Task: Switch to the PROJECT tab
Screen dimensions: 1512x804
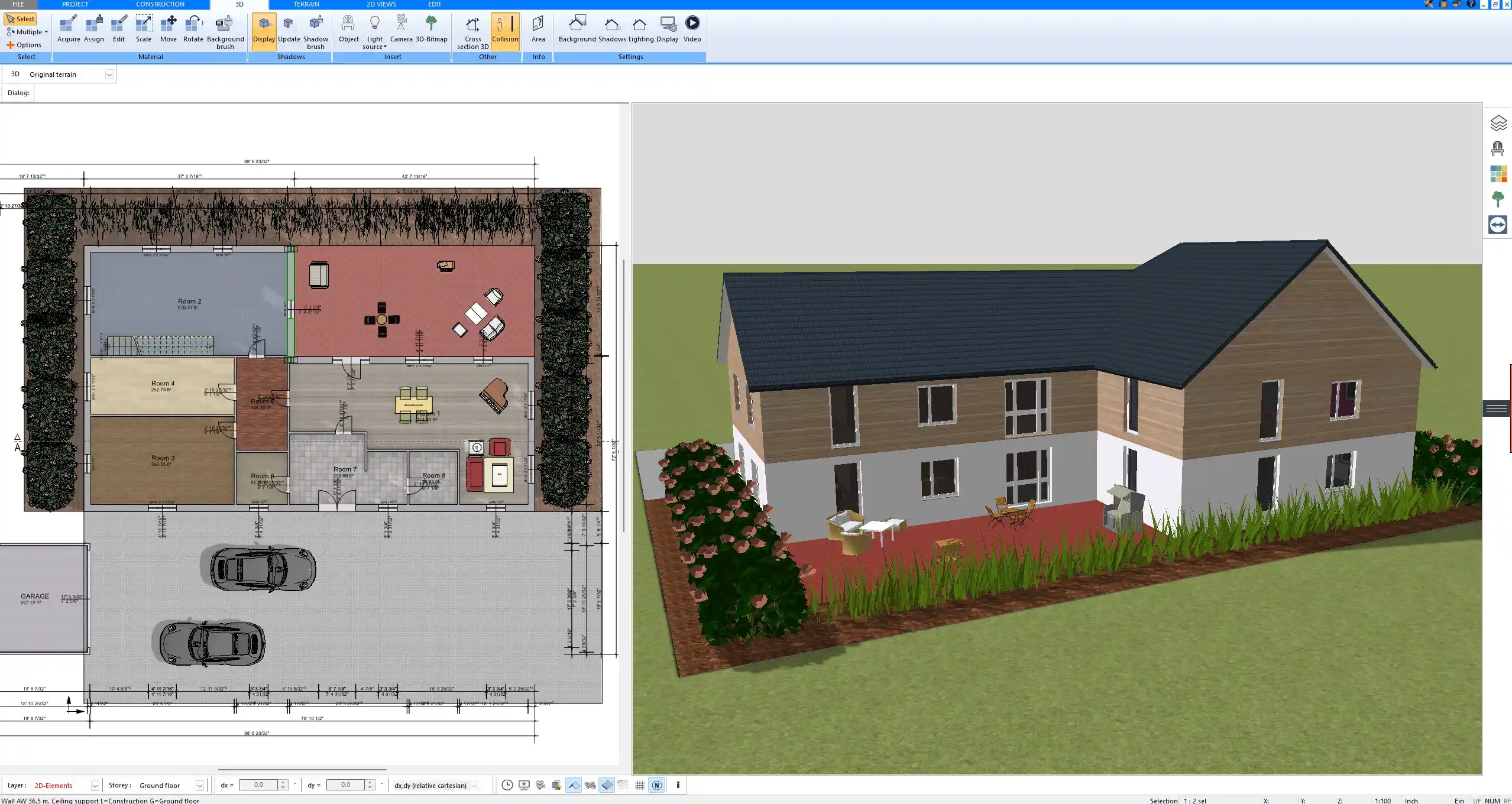Action: tap(75, 4)
